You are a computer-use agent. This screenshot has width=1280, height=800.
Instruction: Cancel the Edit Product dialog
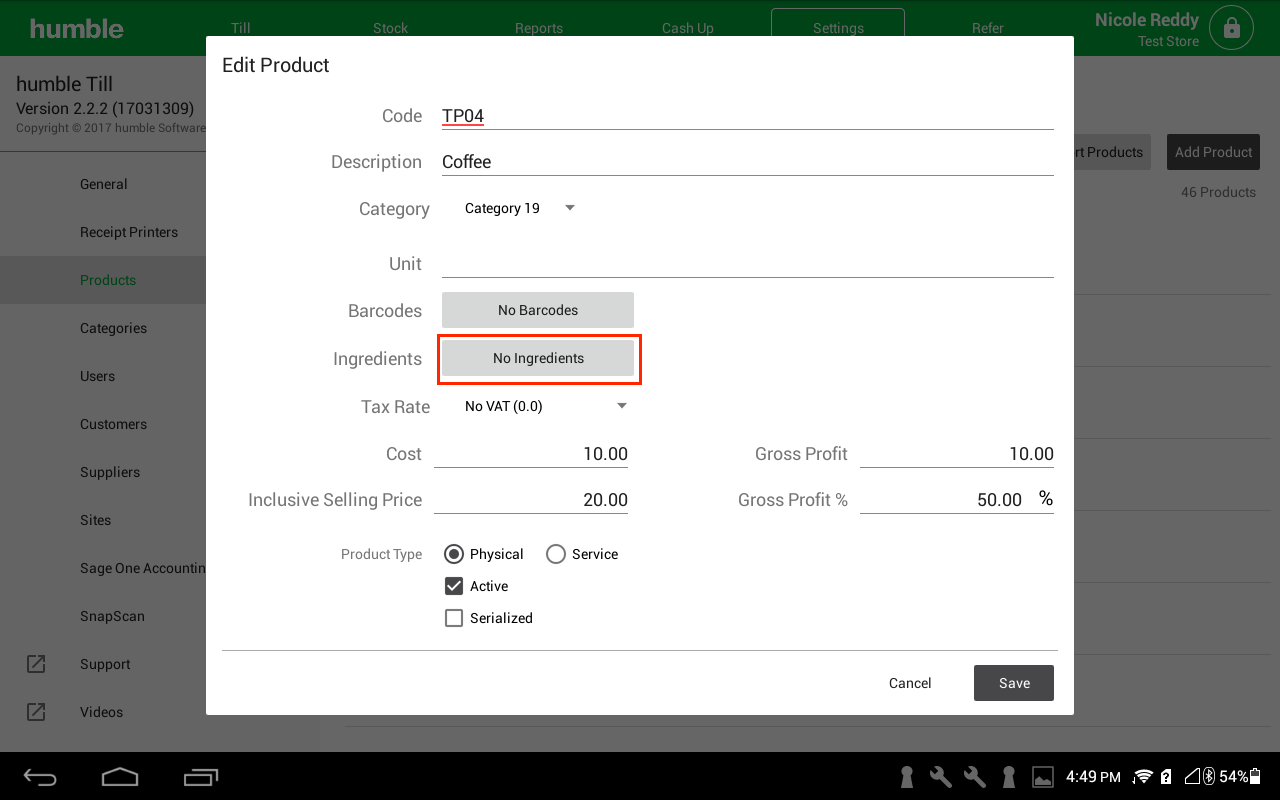tap(910, 683)
